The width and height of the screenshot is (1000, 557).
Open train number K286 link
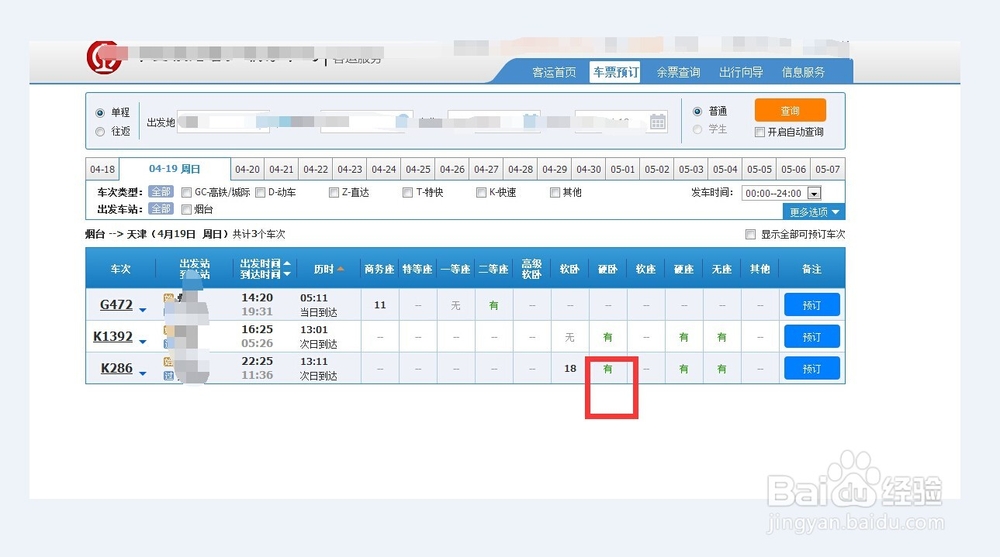[117, 368]
